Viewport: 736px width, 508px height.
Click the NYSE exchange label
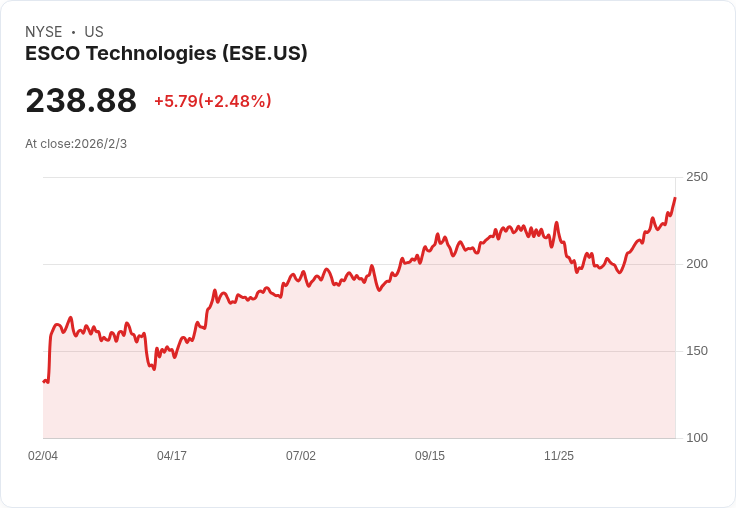click(44, 32)
